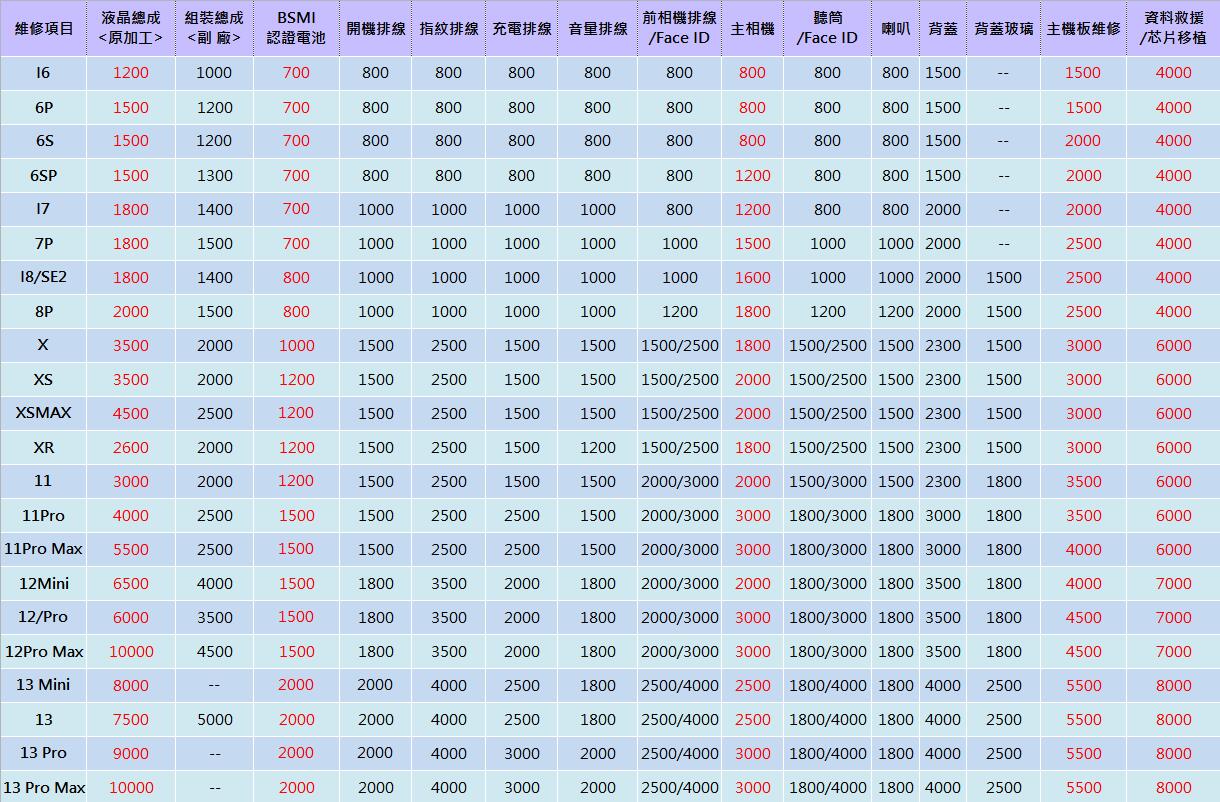1220x802 pixels.
Task: Select 6500 LCD price in 12Mini row
Action: pos(131,584)
